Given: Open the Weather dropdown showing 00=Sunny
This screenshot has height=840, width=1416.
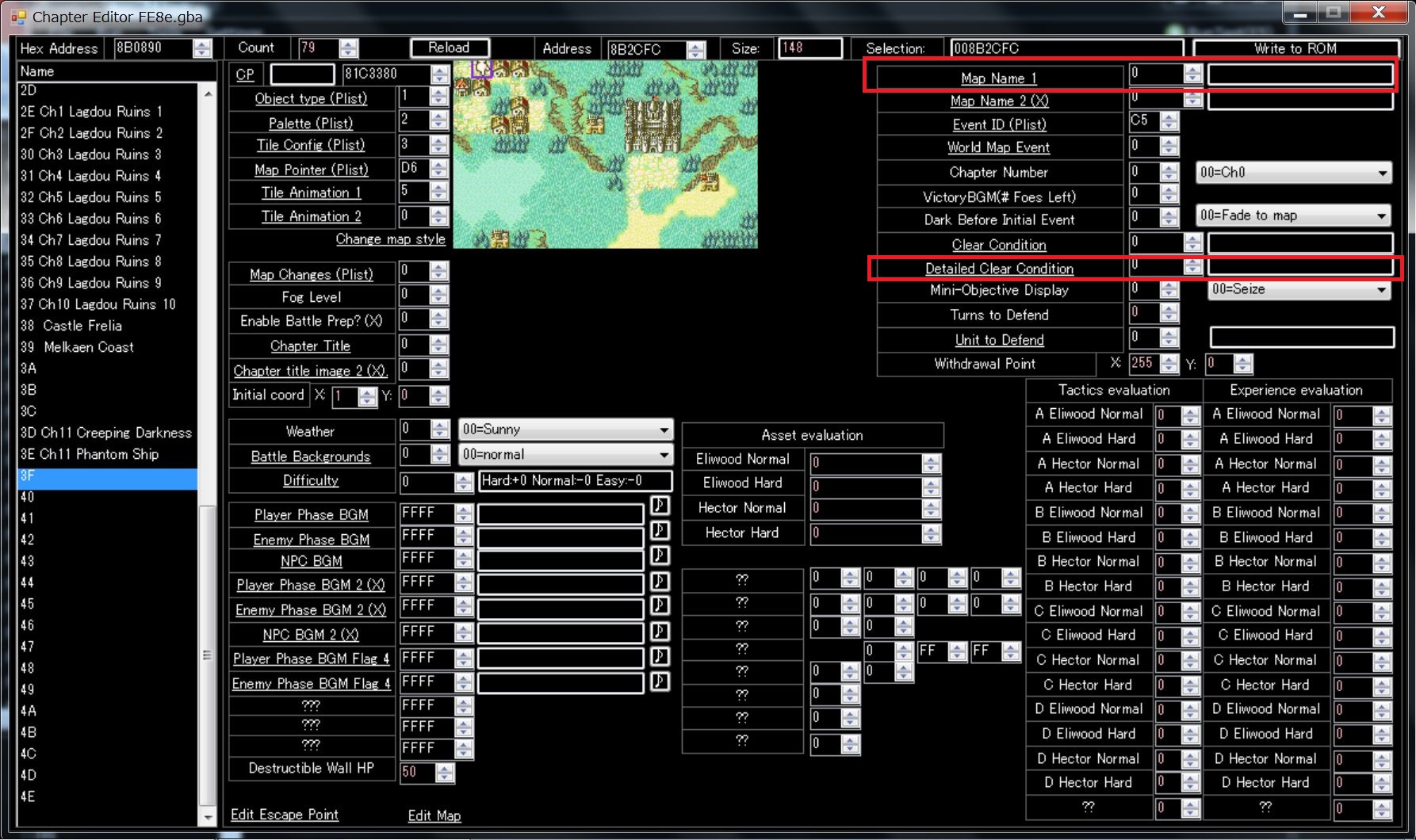Looking at the screenshot, I should pyautogui.click(x=664, y=430).
